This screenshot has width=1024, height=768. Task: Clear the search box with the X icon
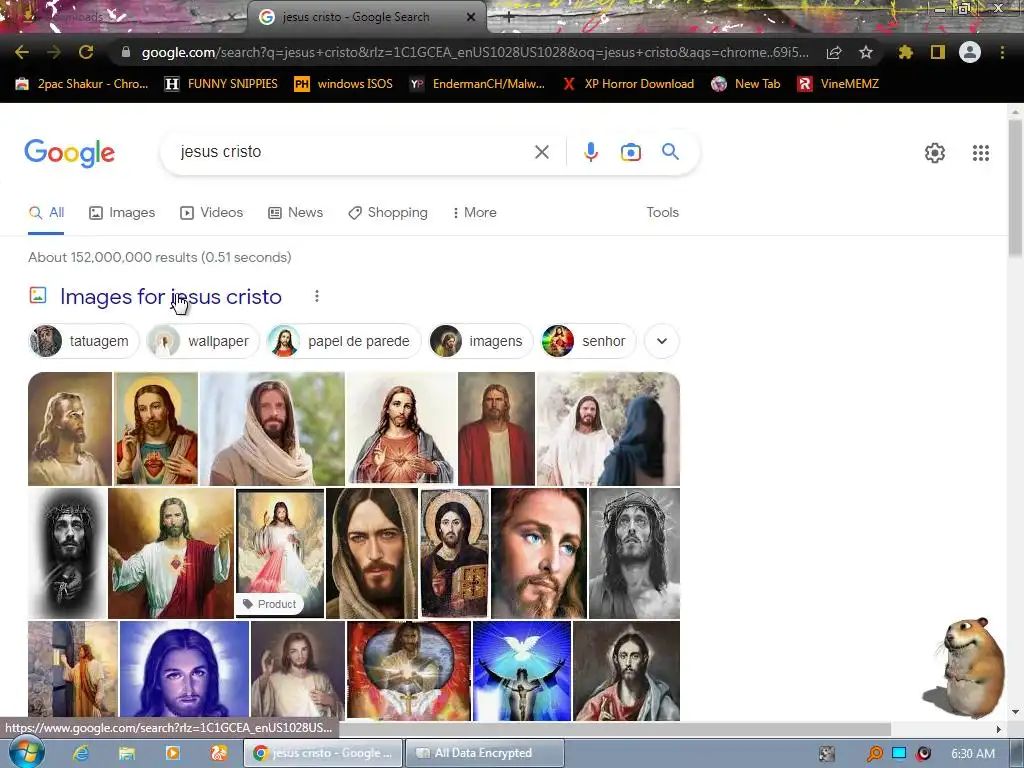tap(541, 152)
